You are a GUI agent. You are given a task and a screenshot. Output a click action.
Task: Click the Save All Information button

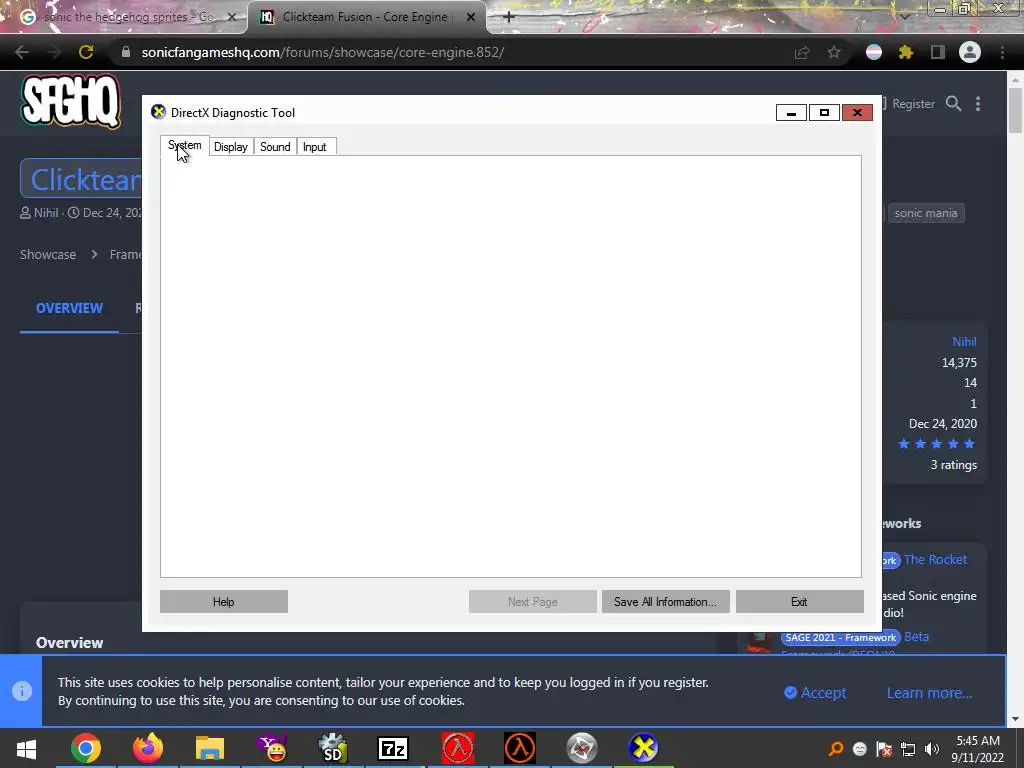[x=665, y=601]
